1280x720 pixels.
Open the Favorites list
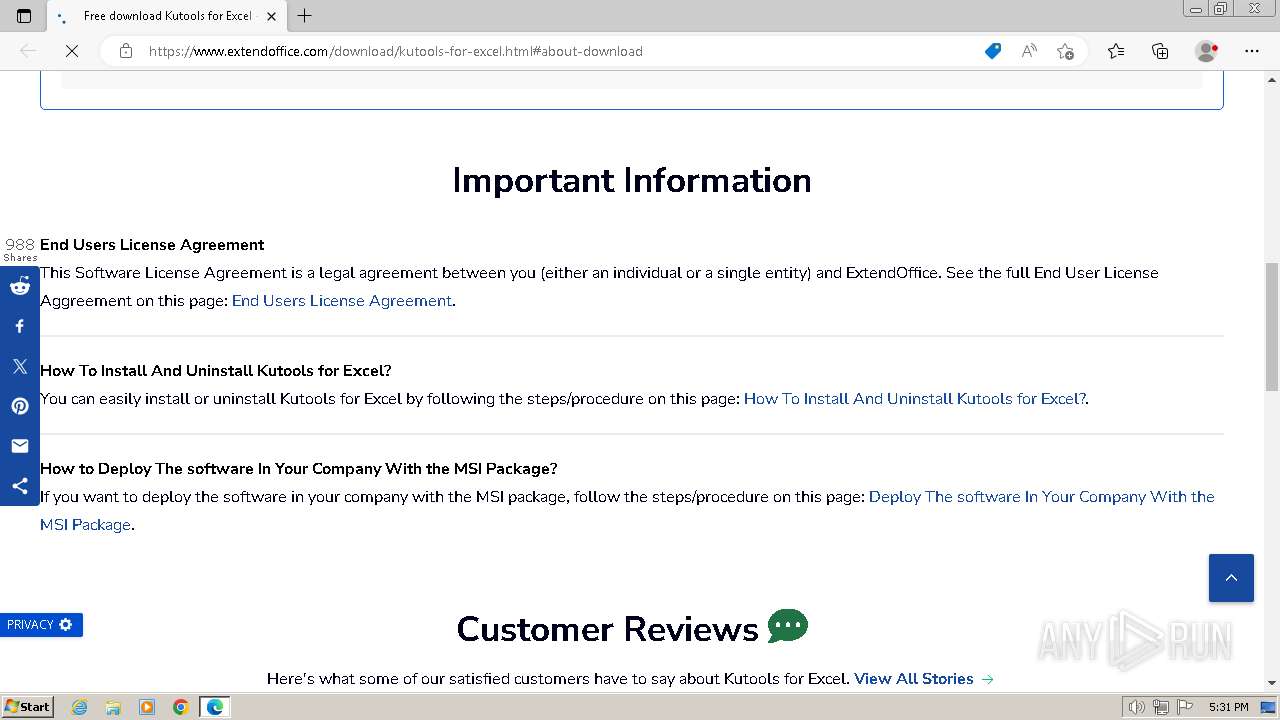pyautogui.click(x=1116, y=51)
